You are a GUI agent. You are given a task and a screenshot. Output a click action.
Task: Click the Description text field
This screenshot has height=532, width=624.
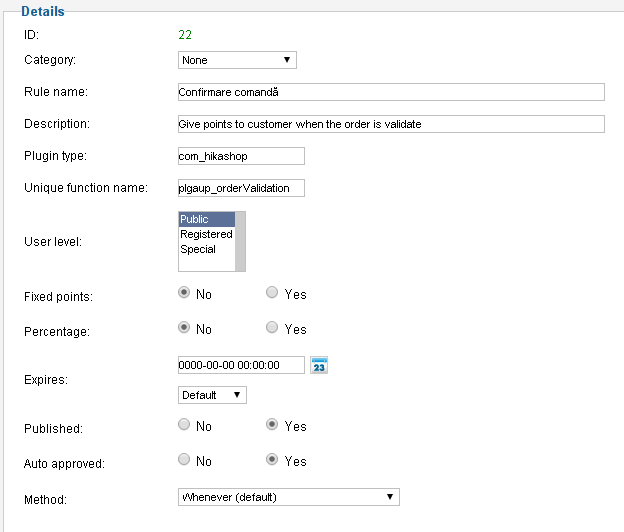[390, 124]
